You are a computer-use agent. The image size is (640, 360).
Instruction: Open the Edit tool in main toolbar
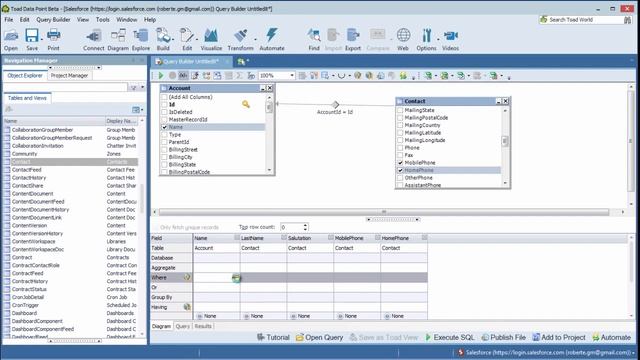pos(187,40)
